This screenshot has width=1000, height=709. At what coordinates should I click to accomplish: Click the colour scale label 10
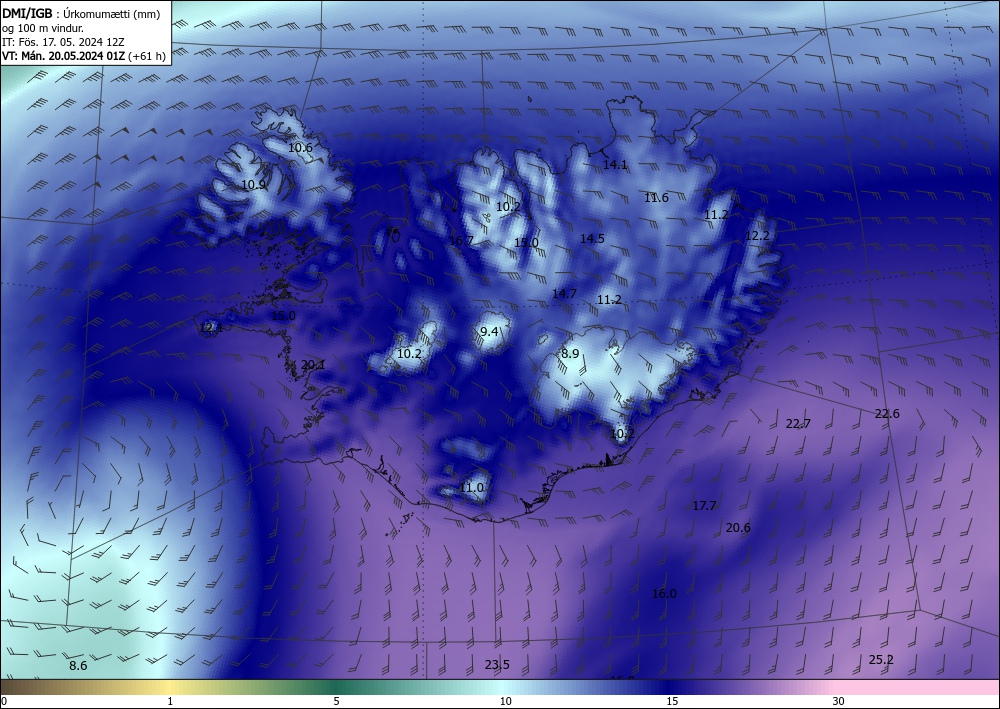(505, 701)
